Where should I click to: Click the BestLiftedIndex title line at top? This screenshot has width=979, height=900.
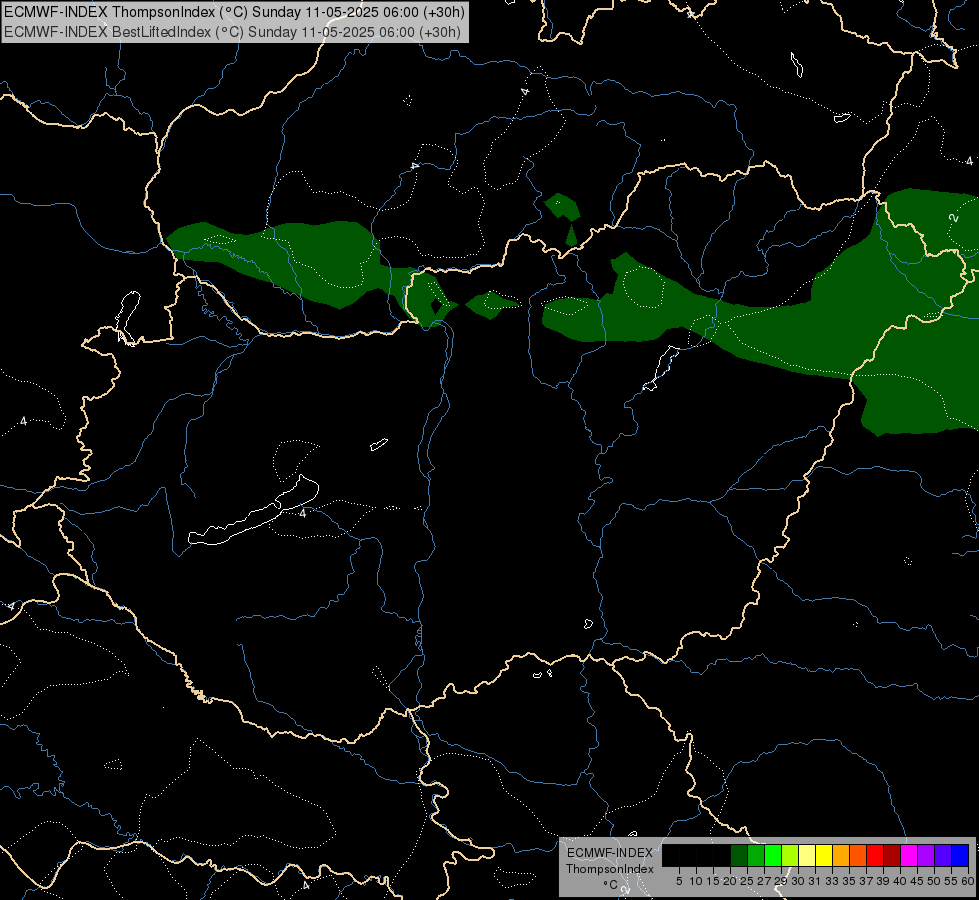tap(232, 32)
